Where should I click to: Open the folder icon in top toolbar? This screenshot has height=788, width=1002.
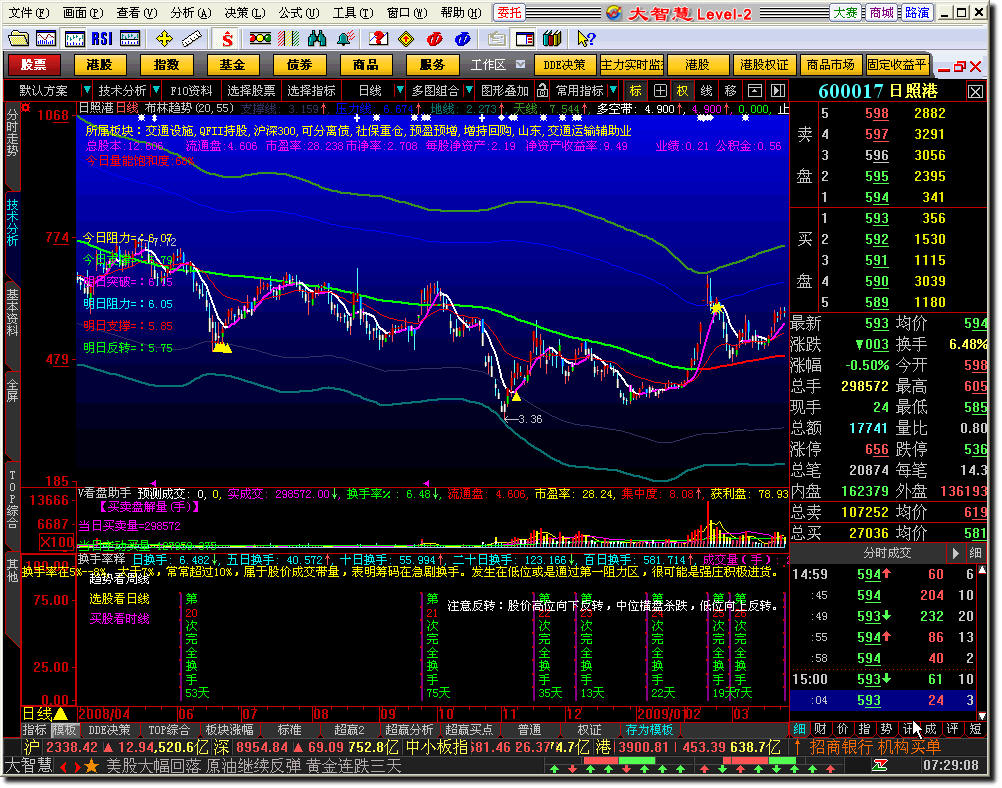(x=19, y=39)
